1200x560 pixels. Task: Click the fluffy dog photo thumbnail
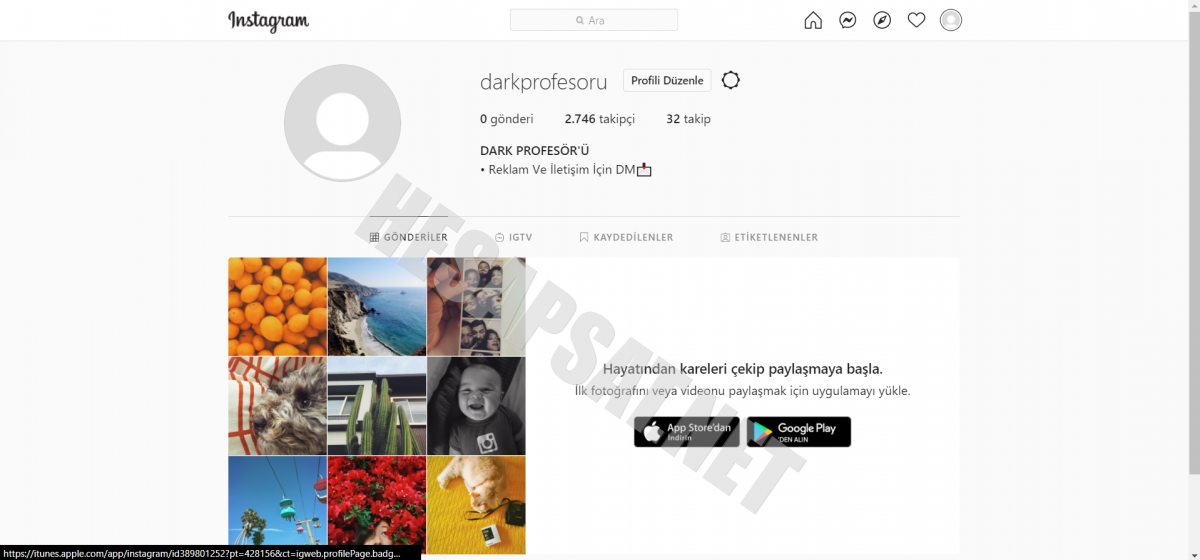pos(277,406)
